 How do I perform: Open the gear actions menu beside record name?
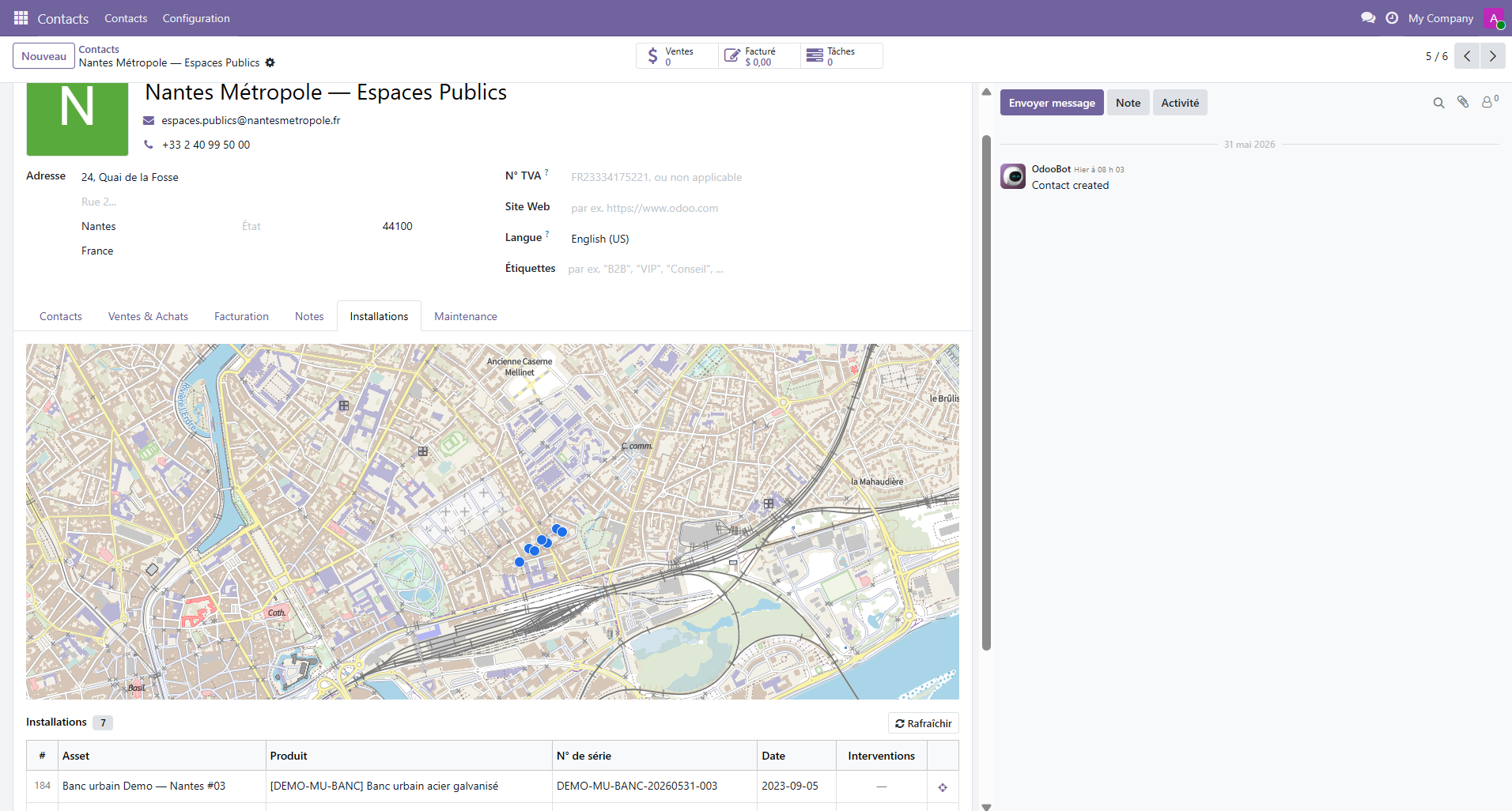coord(270,62)
